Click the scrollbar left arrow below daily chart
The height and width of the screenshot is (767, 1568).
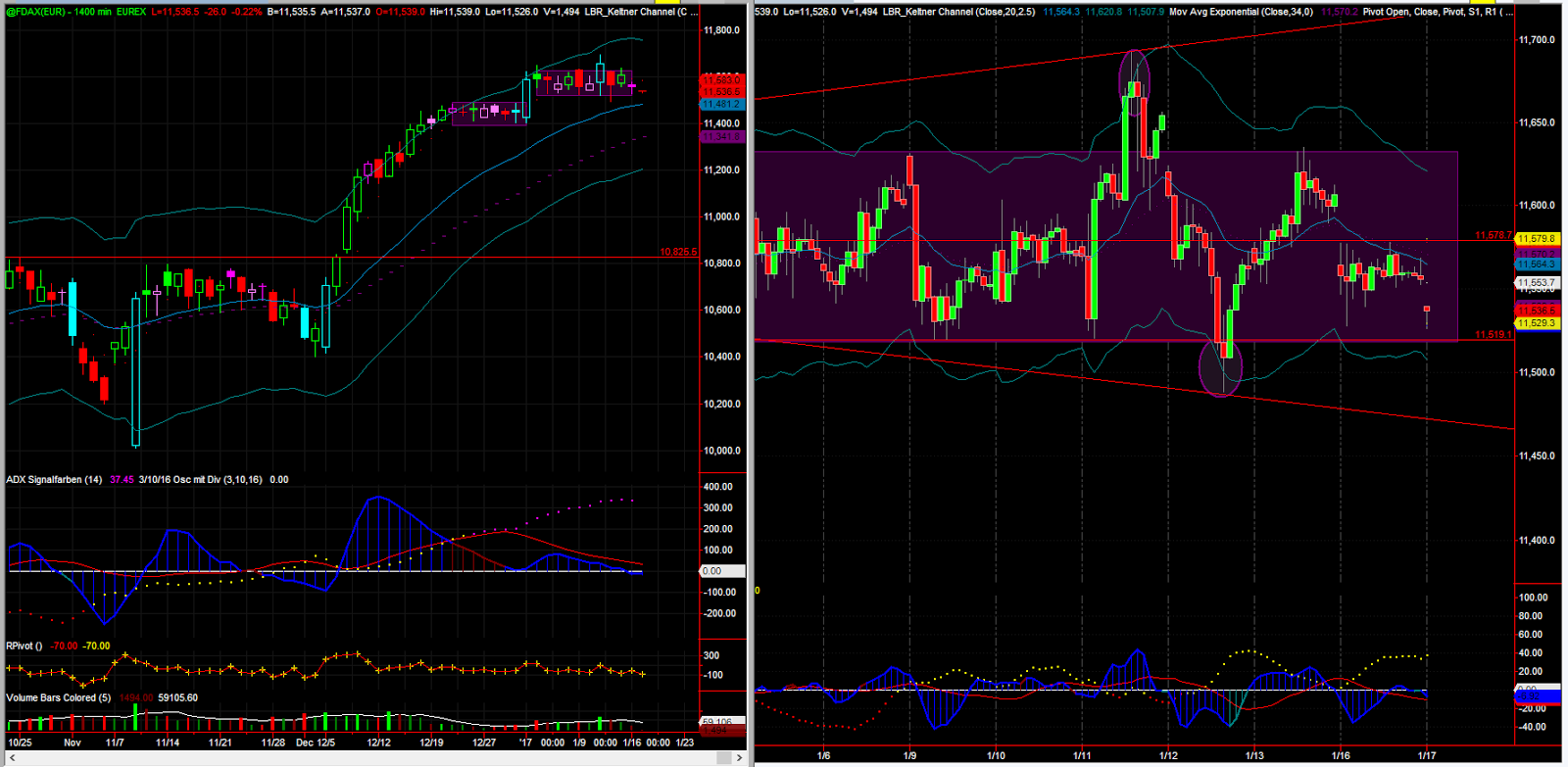[12, 757]
